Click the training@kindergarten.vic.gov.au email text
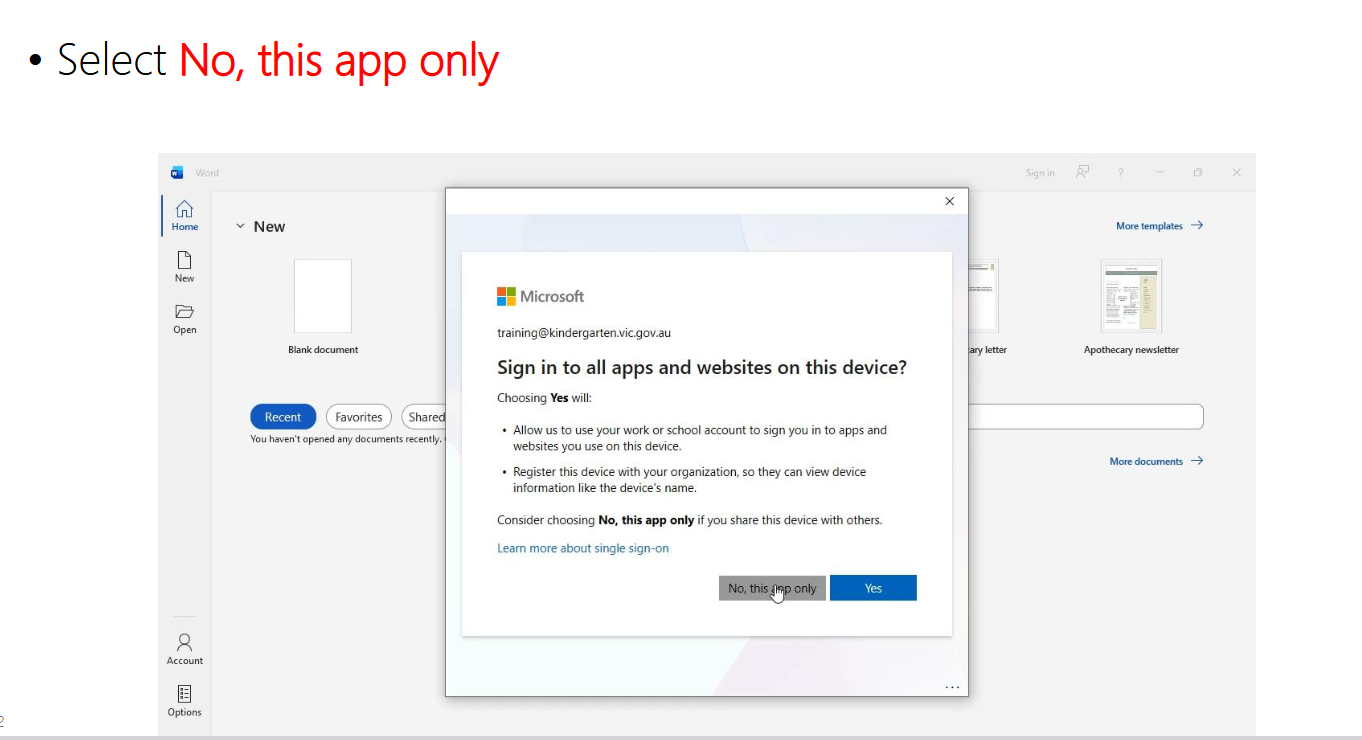The image size is (1362, 740). (x=584, y=333)
